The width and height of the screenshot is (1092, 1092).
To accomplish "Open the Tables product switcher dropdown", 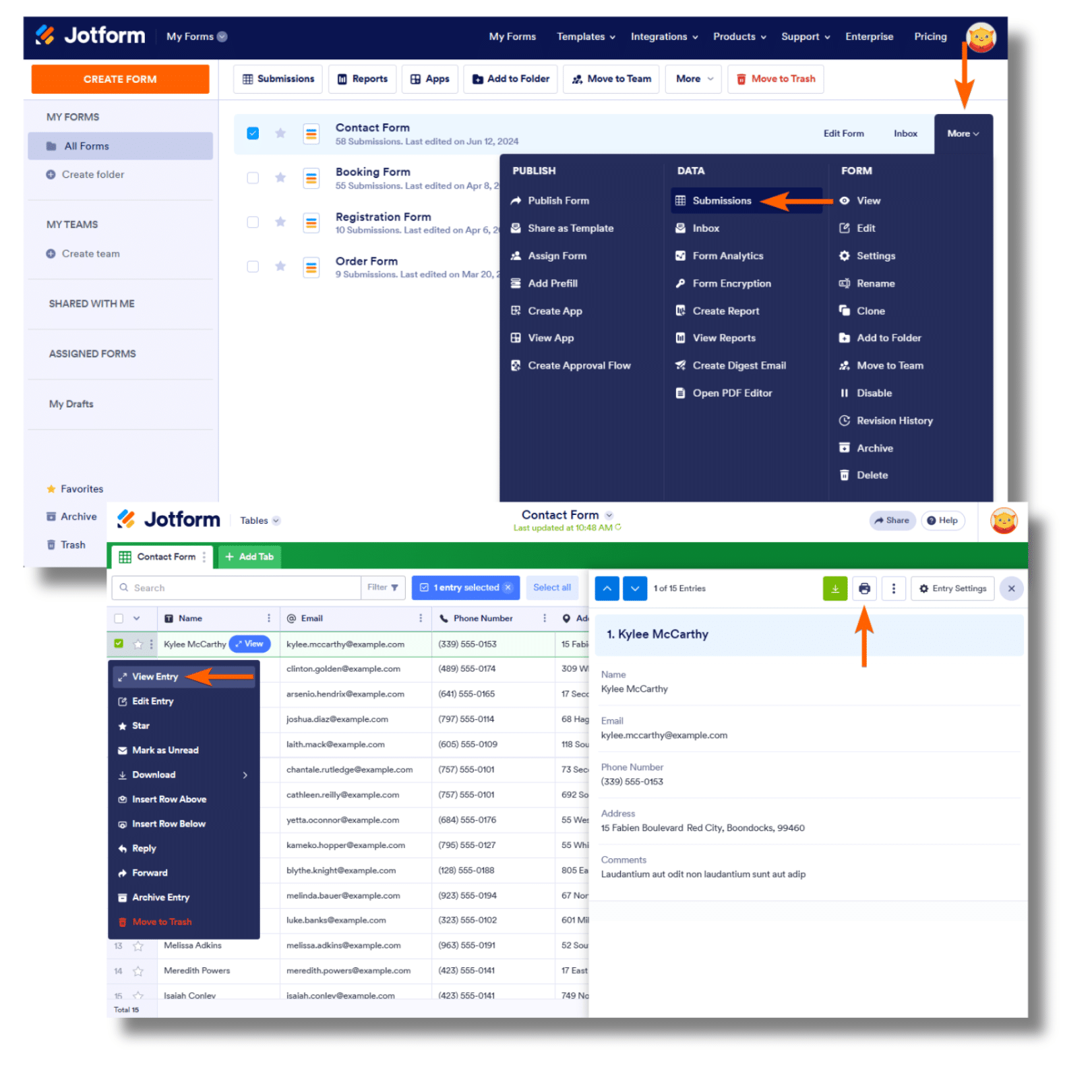I will point(260,520).
